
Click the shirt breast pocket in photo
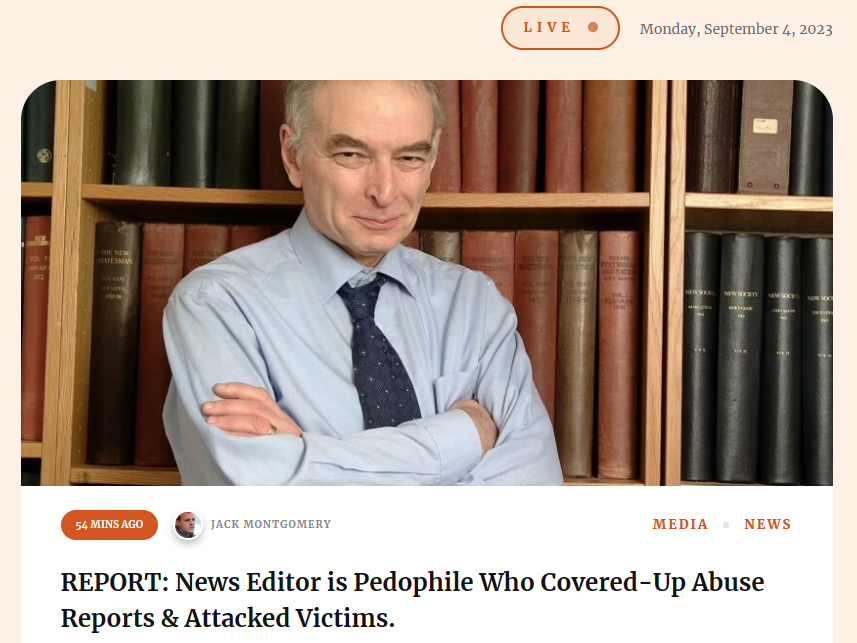tap(456, 393)
